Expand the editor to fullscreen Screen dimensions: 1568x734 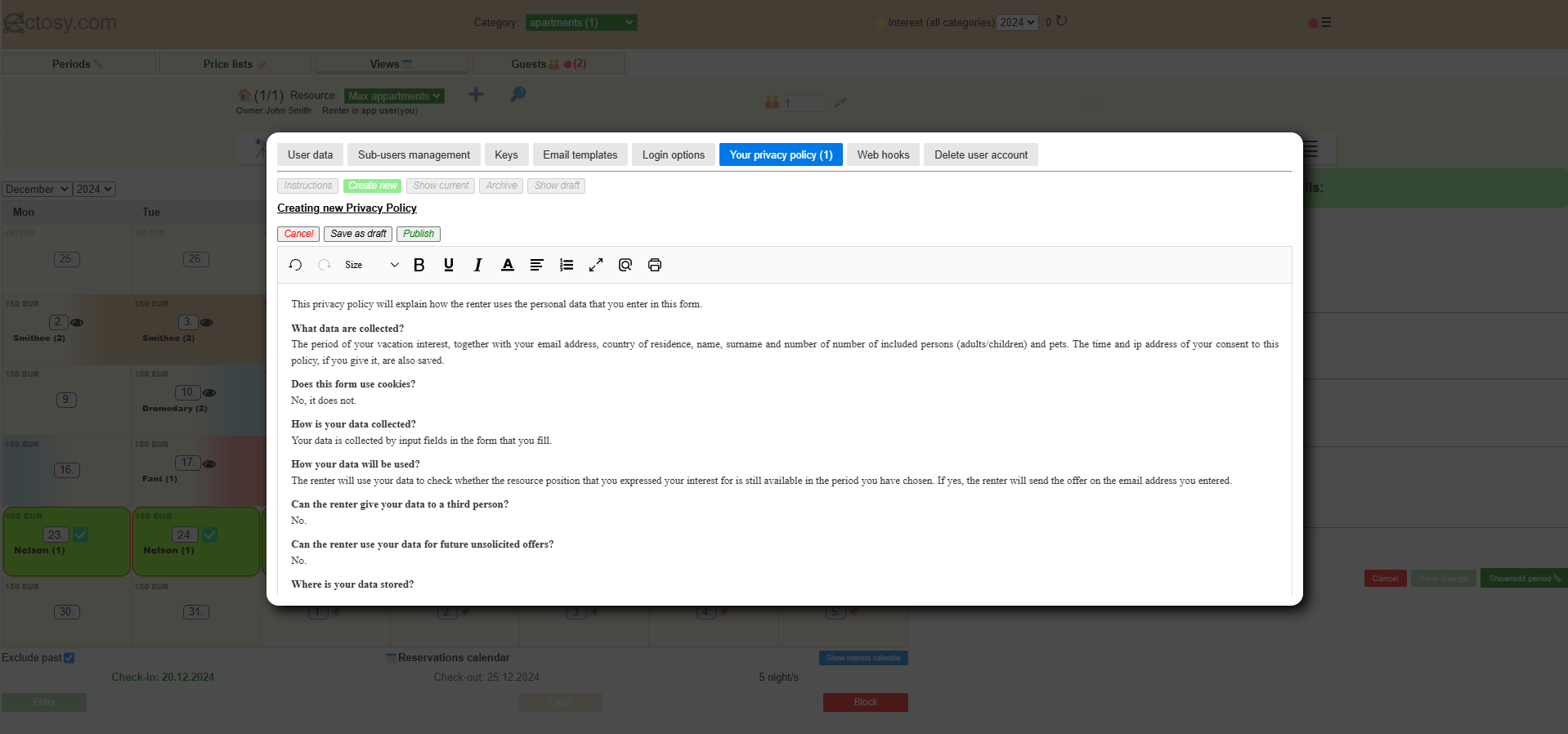coord(596,265)
